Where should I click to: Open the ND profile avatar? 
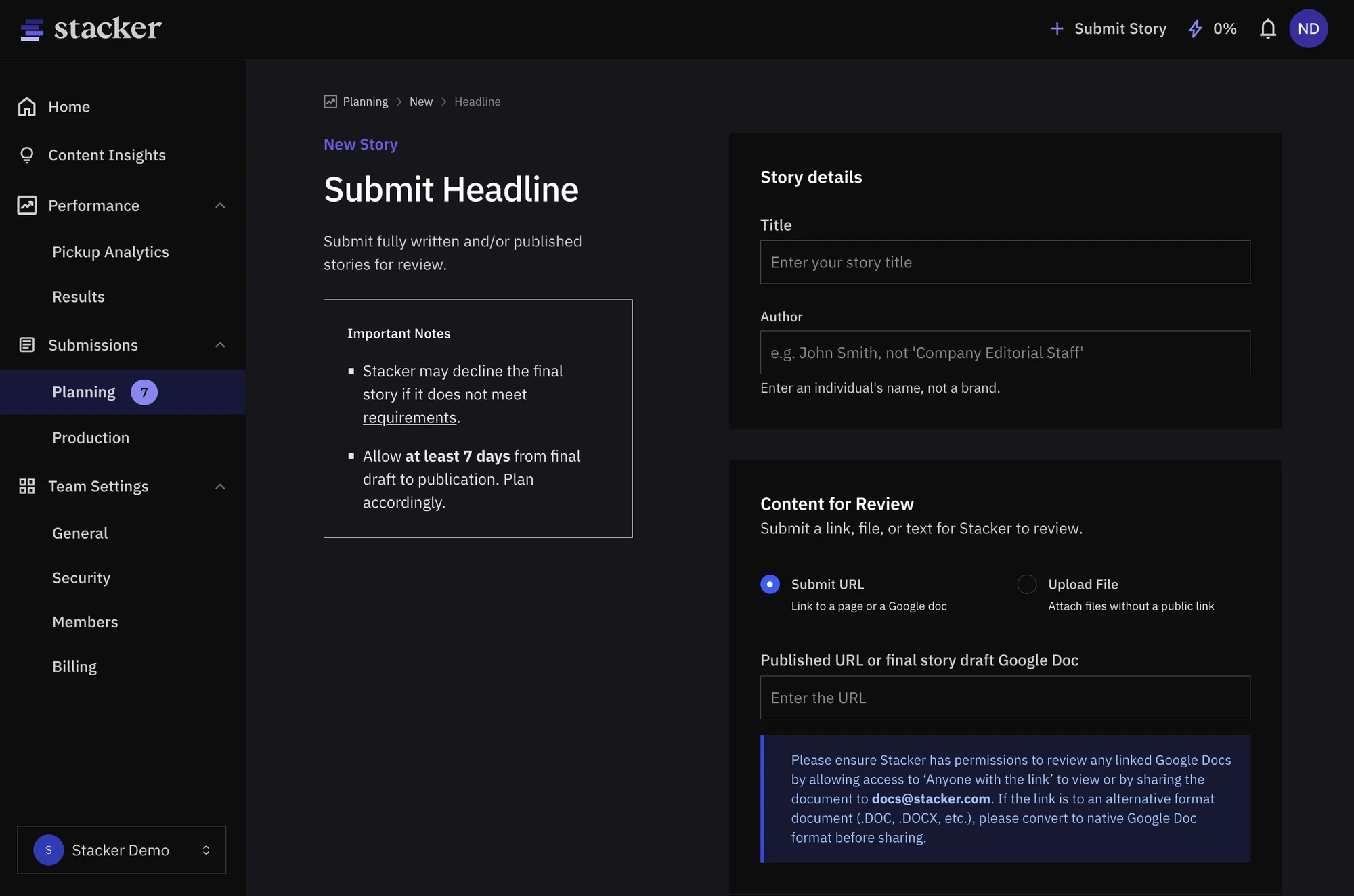click(1308, 28)
